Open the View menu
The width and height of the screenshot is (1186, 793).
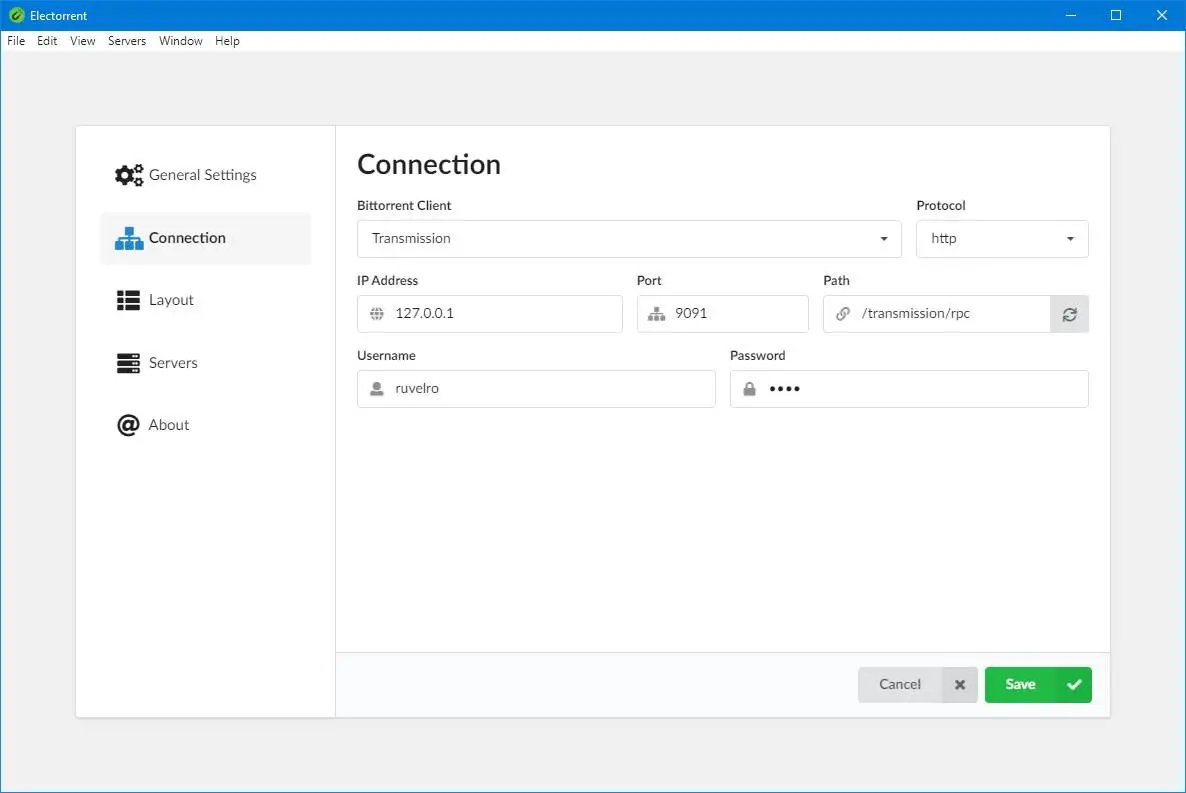(82, 41)
